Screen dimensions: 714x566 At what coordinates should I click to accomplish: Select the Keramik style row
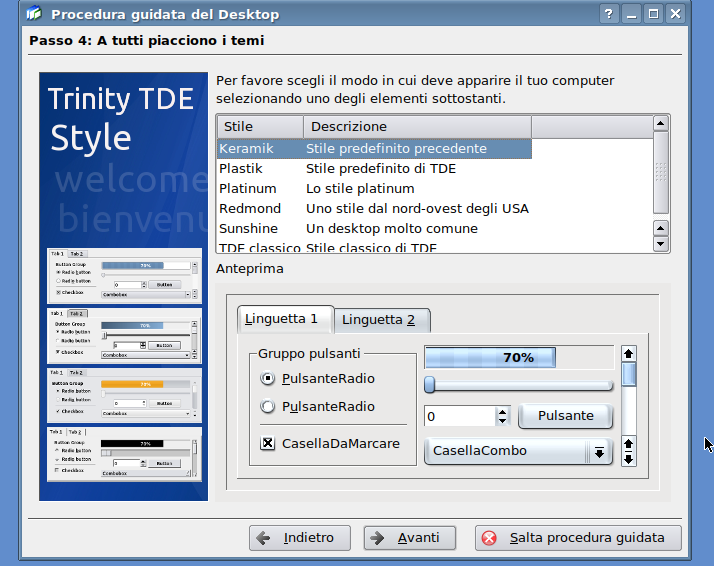tap(374, 148)
